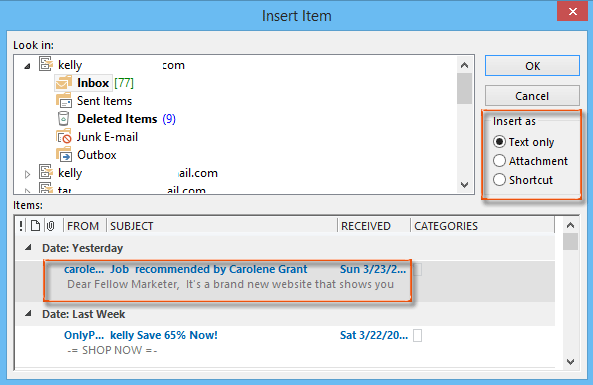Choose the Attachment radio option
Screen dimensions: 593x385
499,161
